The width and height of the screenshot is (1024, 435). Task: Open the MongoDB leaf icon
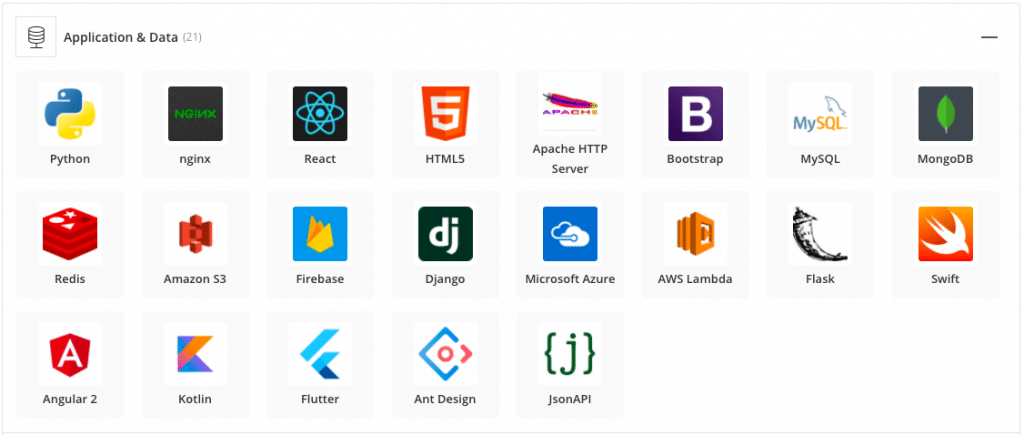(946, 114)
